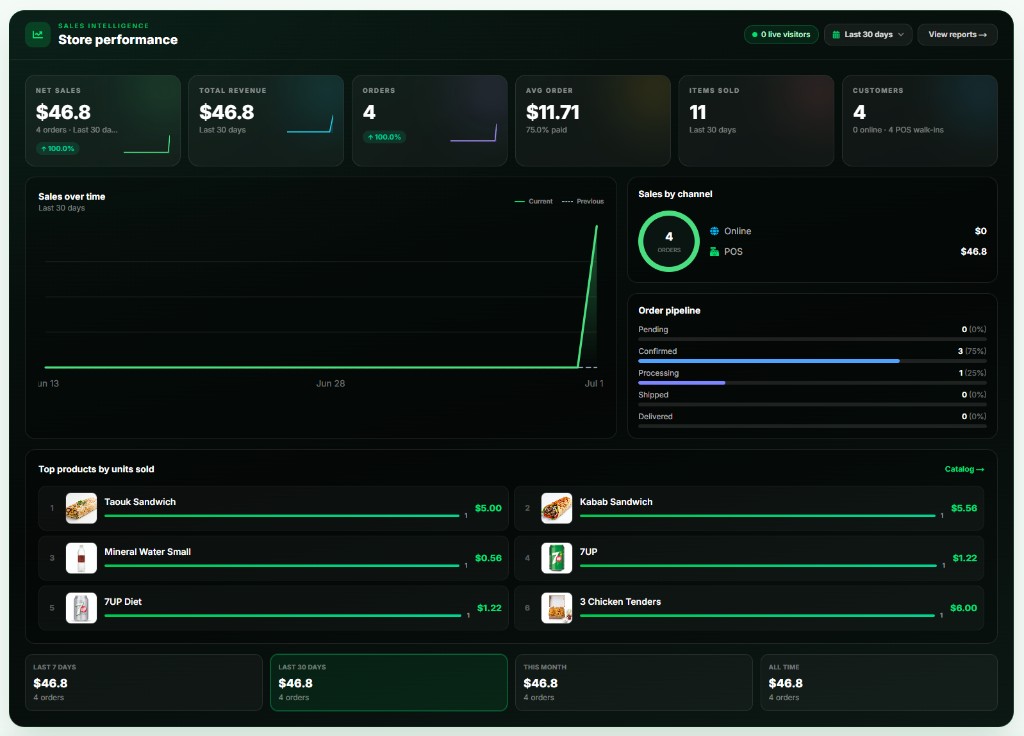Click the Confirmed 3 (75%) value

[972, 351]
